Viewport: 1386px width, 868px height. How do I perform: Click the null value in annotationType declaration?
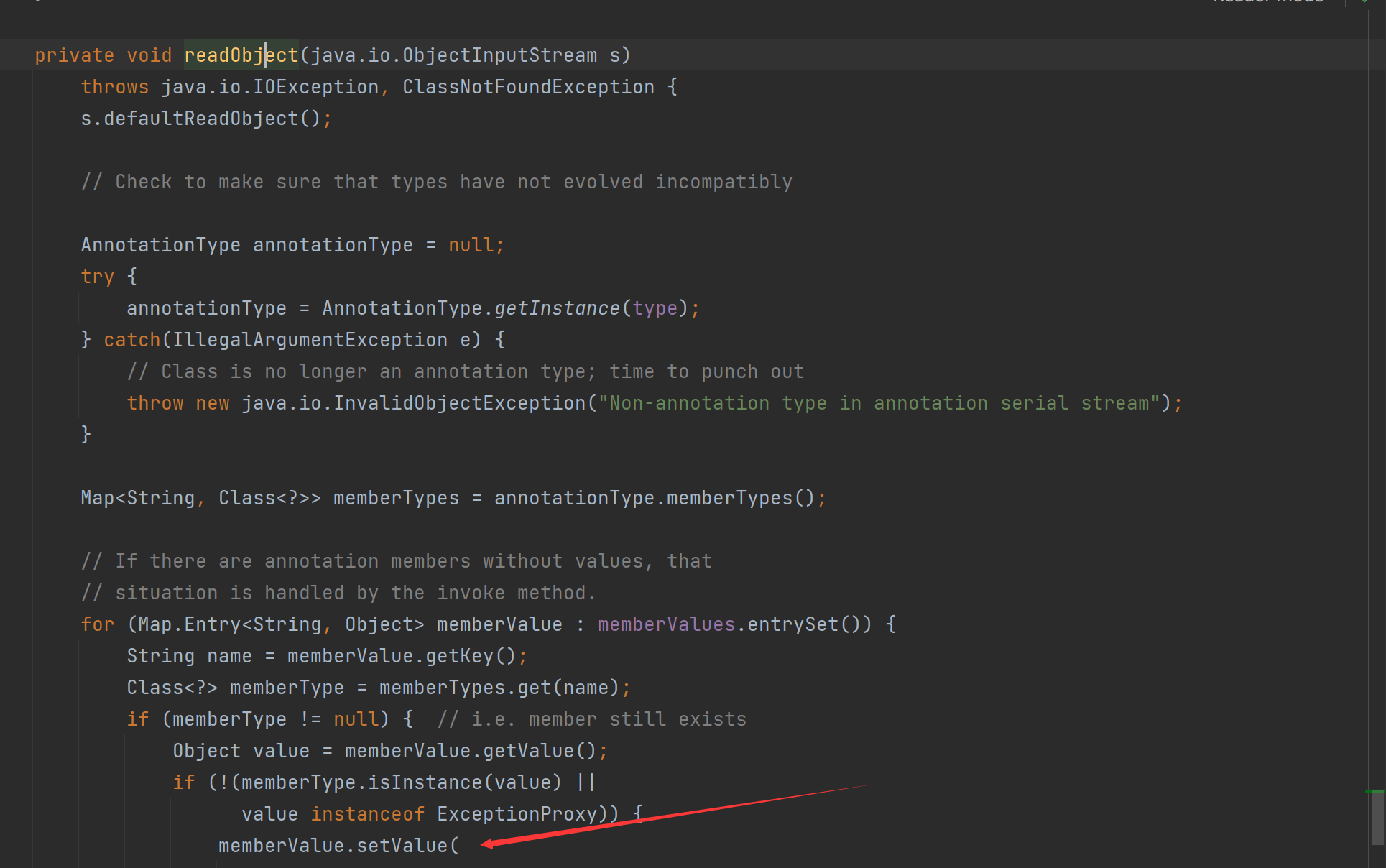click(471, 245)
